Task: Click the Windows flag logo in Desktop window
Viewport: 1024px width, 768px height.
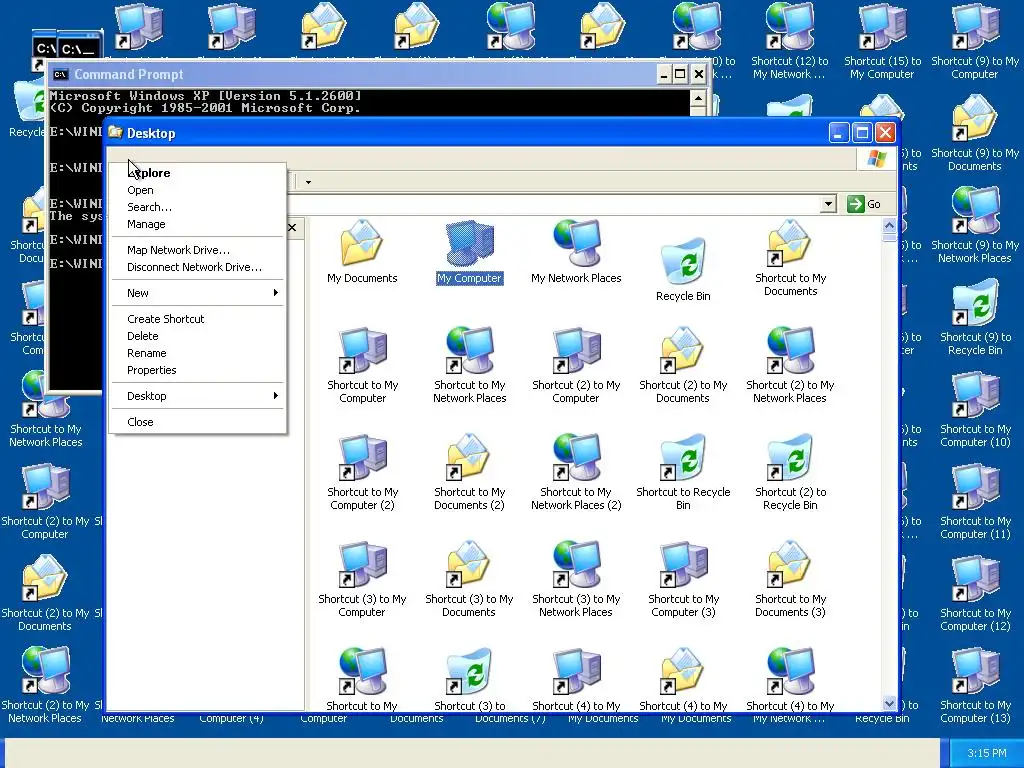Action: point(876,159)
